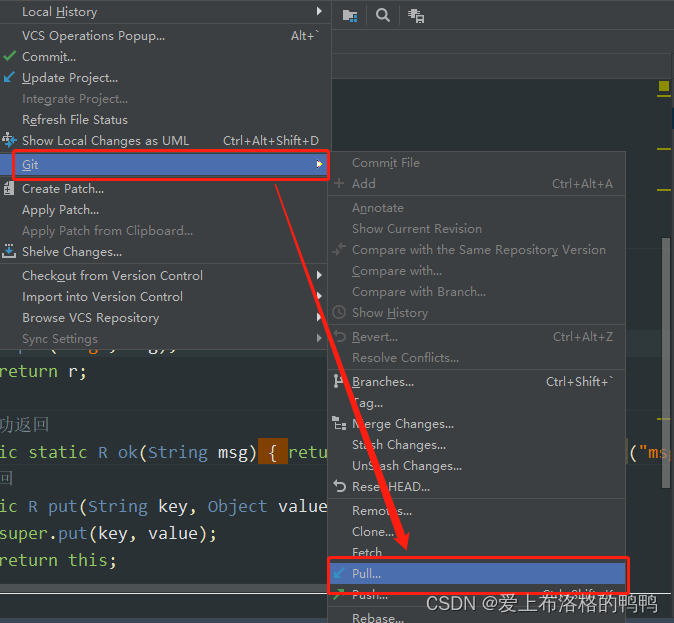Select Reset HEAD... in Git submenu
Viewport: 674px width, 623px height.
(477, 487)
